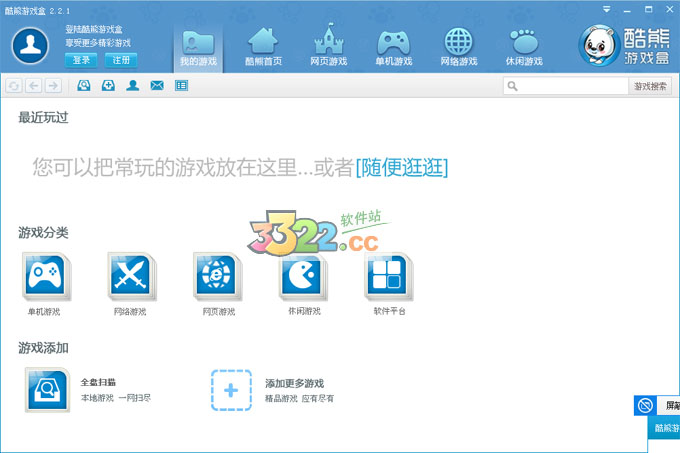Image resolution: width=680 pixels, height=453 pixels.
Task: Minimize the 酷熊游戏盒 window
Action: [627, 10]
